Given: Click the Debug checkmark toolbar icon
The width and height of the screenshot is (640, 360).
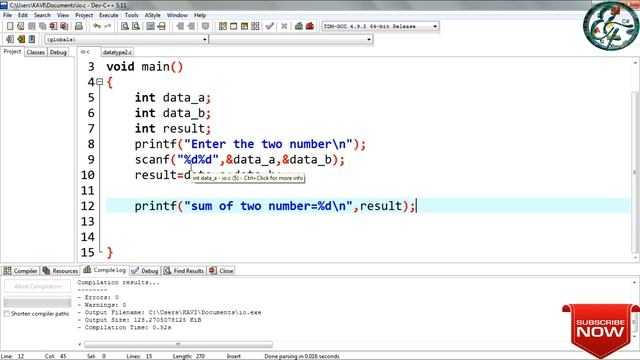Looking at the screenshot, I should pos(269,26).
